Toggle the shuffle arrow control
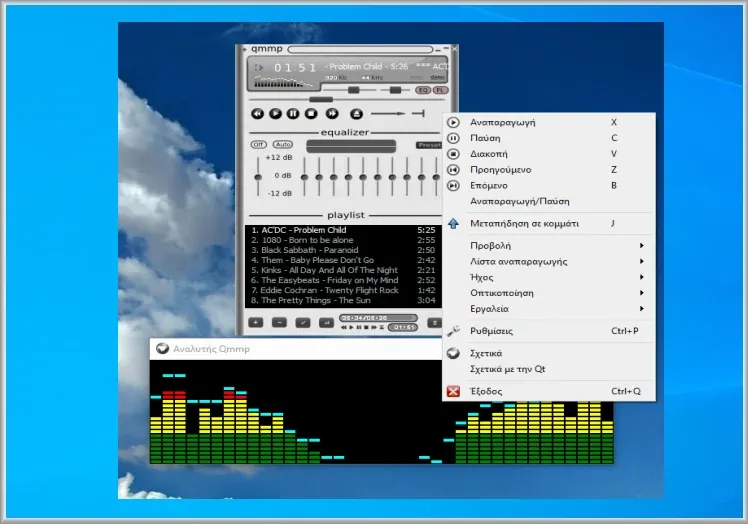This screenshot has height=524, width=748. [388, 114]
